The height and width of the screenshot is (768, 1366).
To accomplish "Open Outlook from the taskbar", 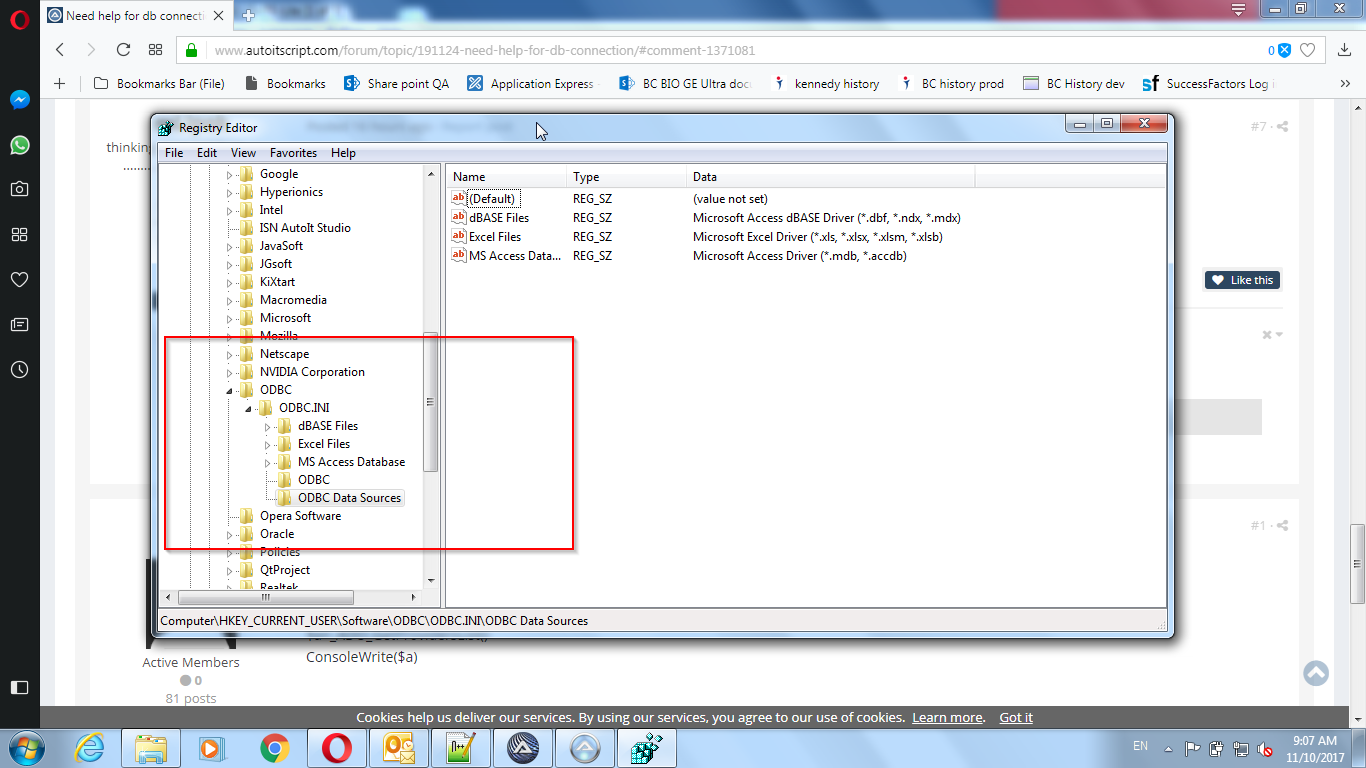I will (x=398, y=747).
